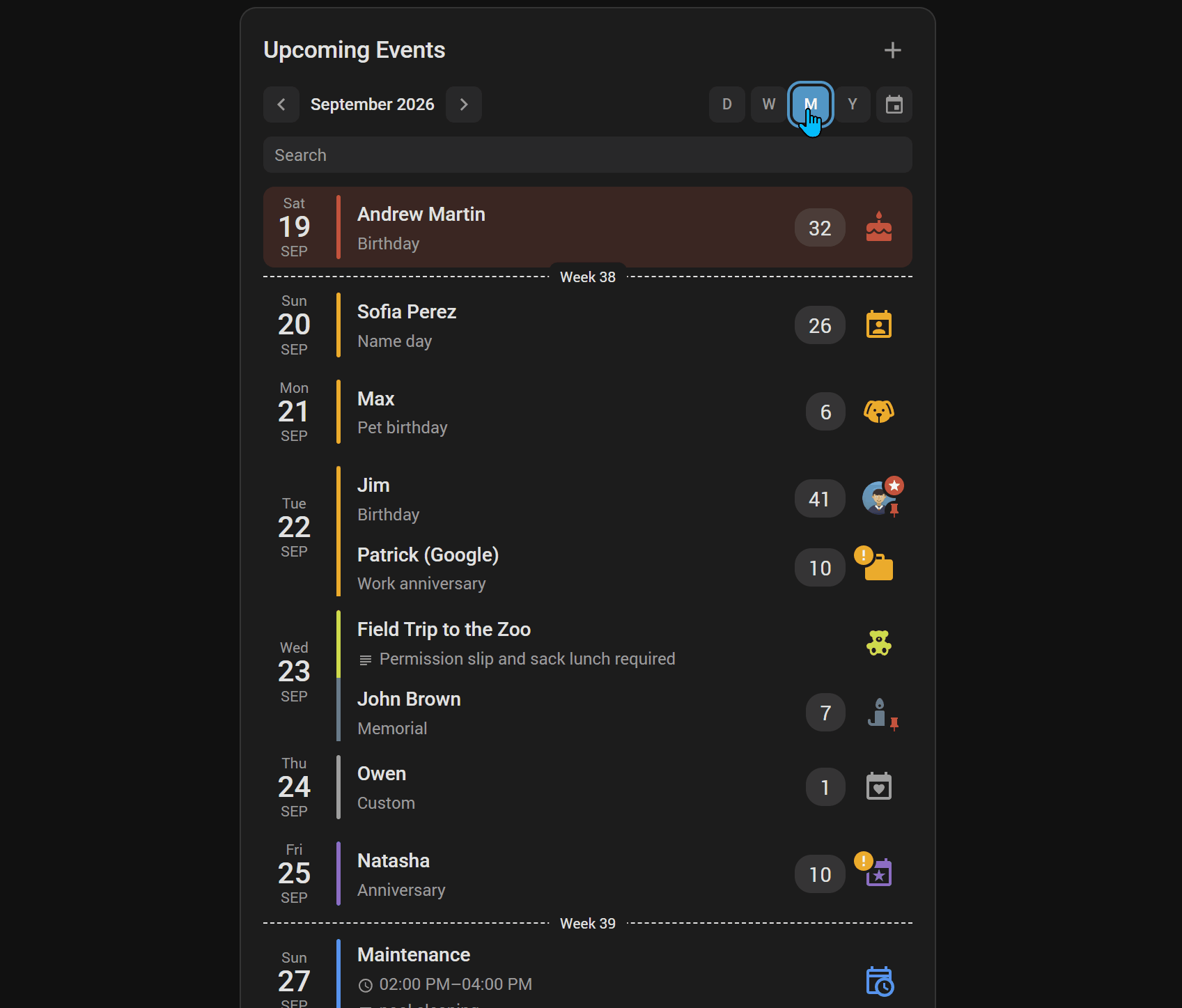1182x1008 pixels.
Task: Click Andrew Martin's birthday cake icon
Action: [x=879, y=227]
